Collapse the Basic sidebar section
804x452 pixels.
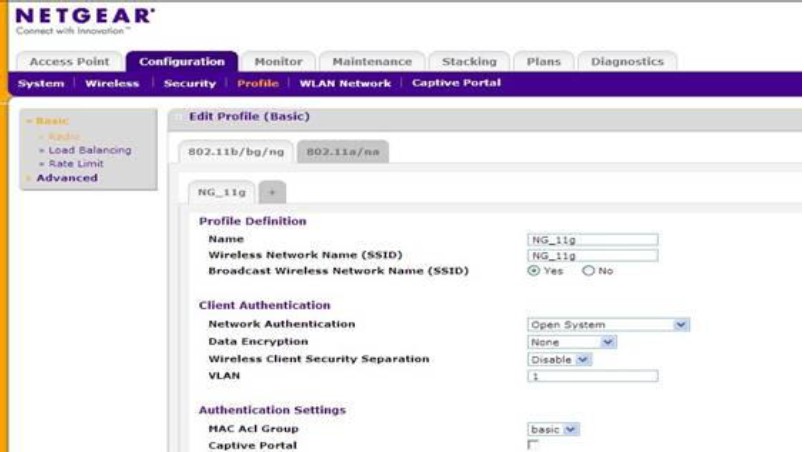[51, 121]
